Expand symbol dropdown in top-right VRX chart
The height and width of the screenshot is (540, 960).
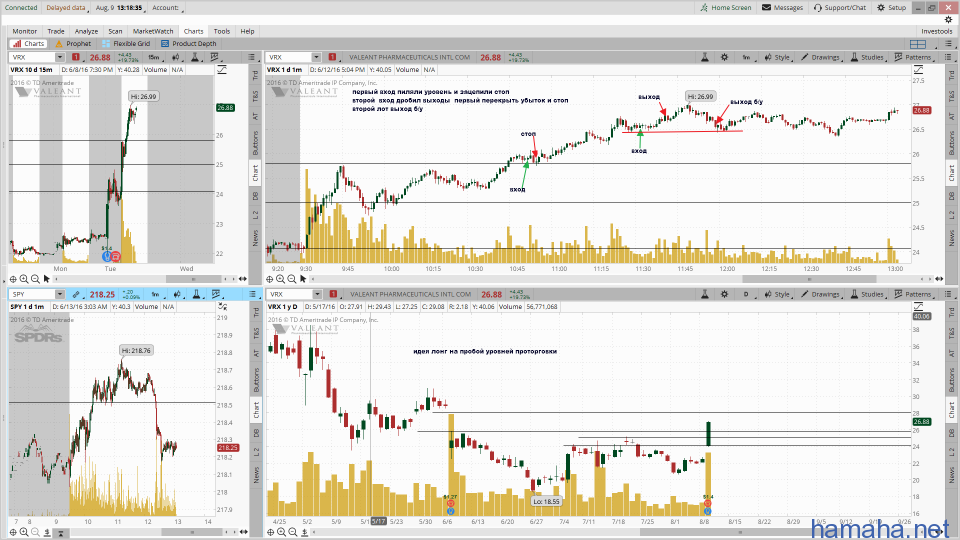pos(316,57)
